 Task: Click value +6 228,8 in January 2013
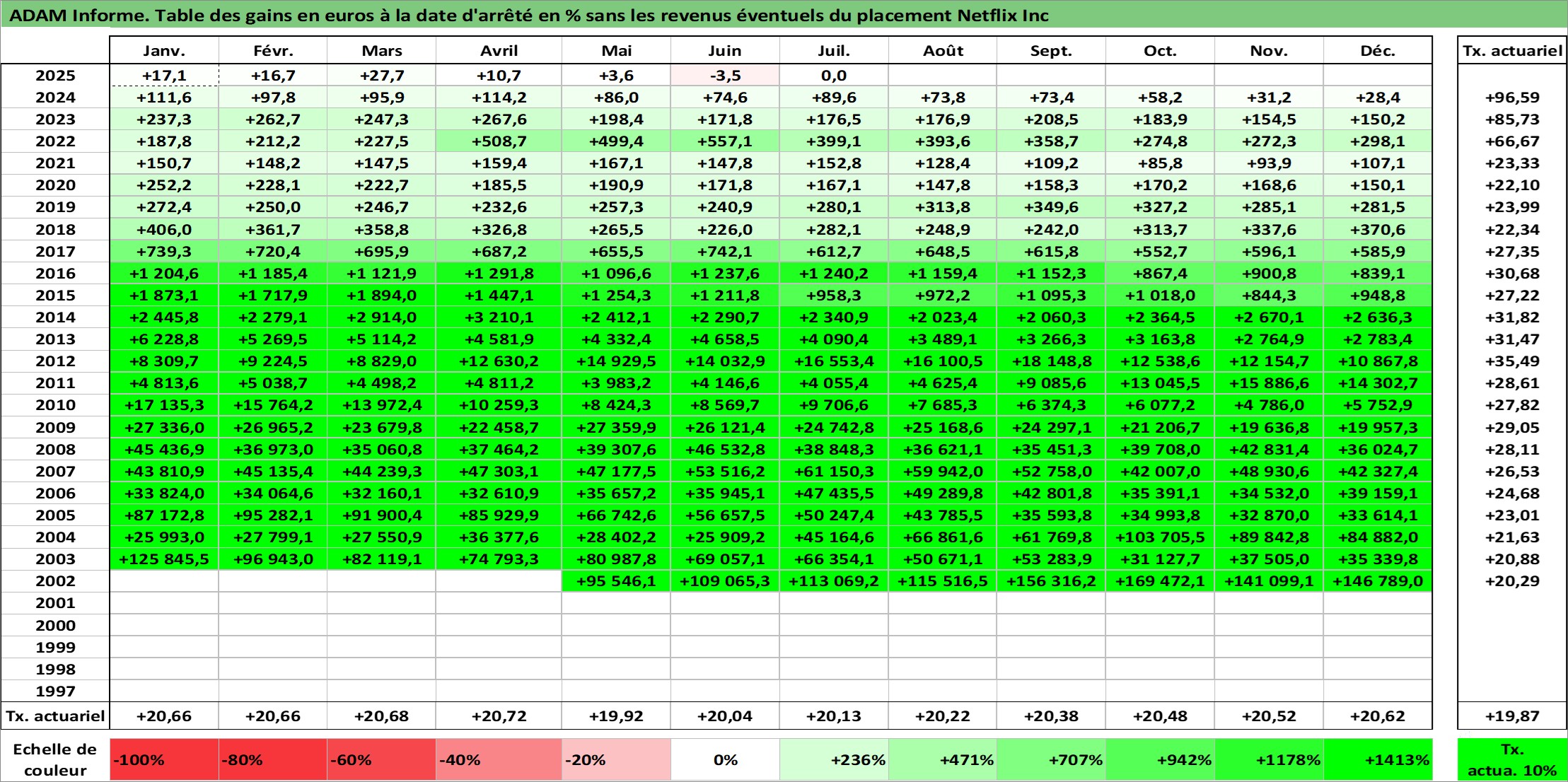pos(164,339)
